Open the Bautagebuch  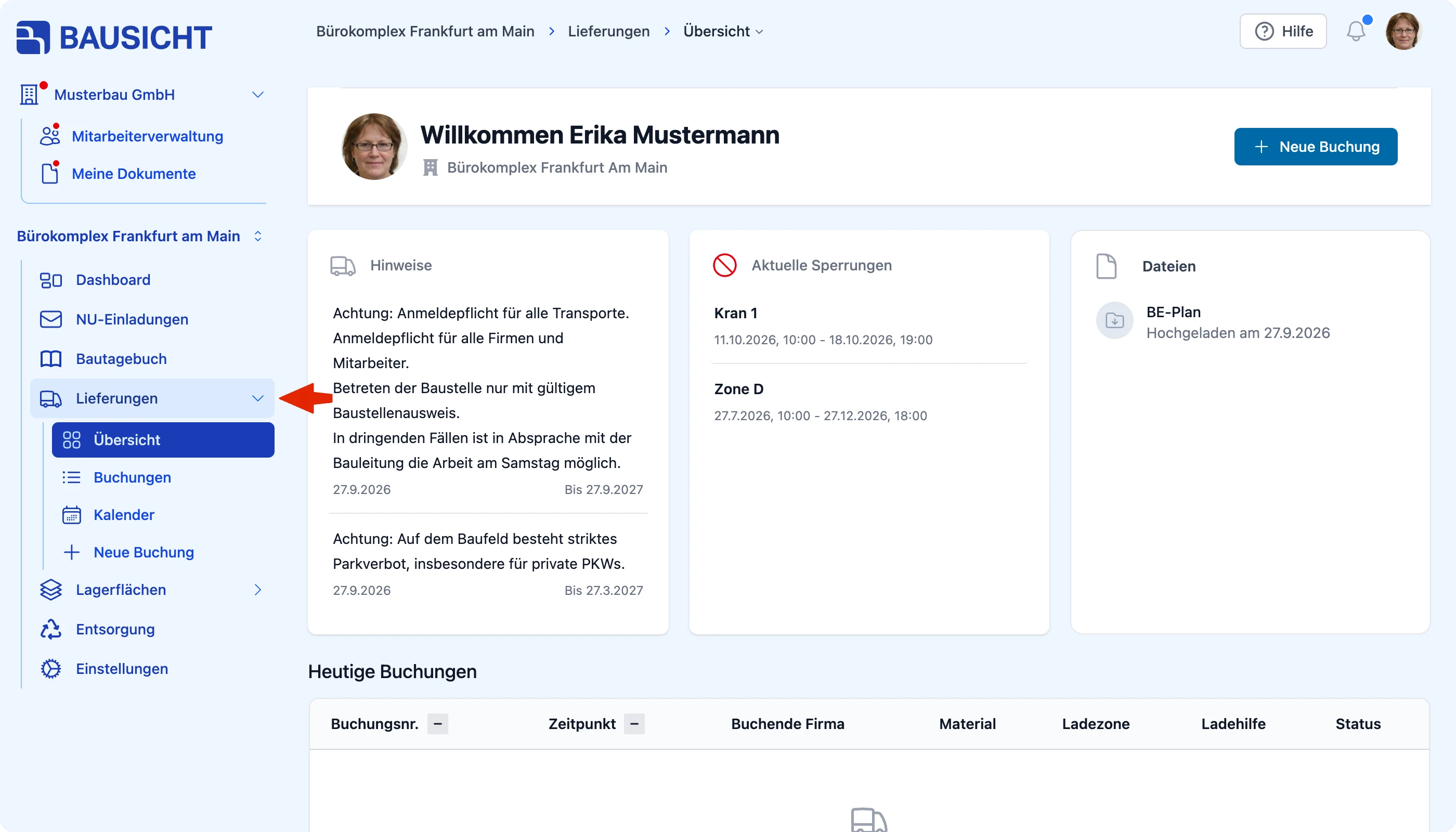(x=121, y=358)
